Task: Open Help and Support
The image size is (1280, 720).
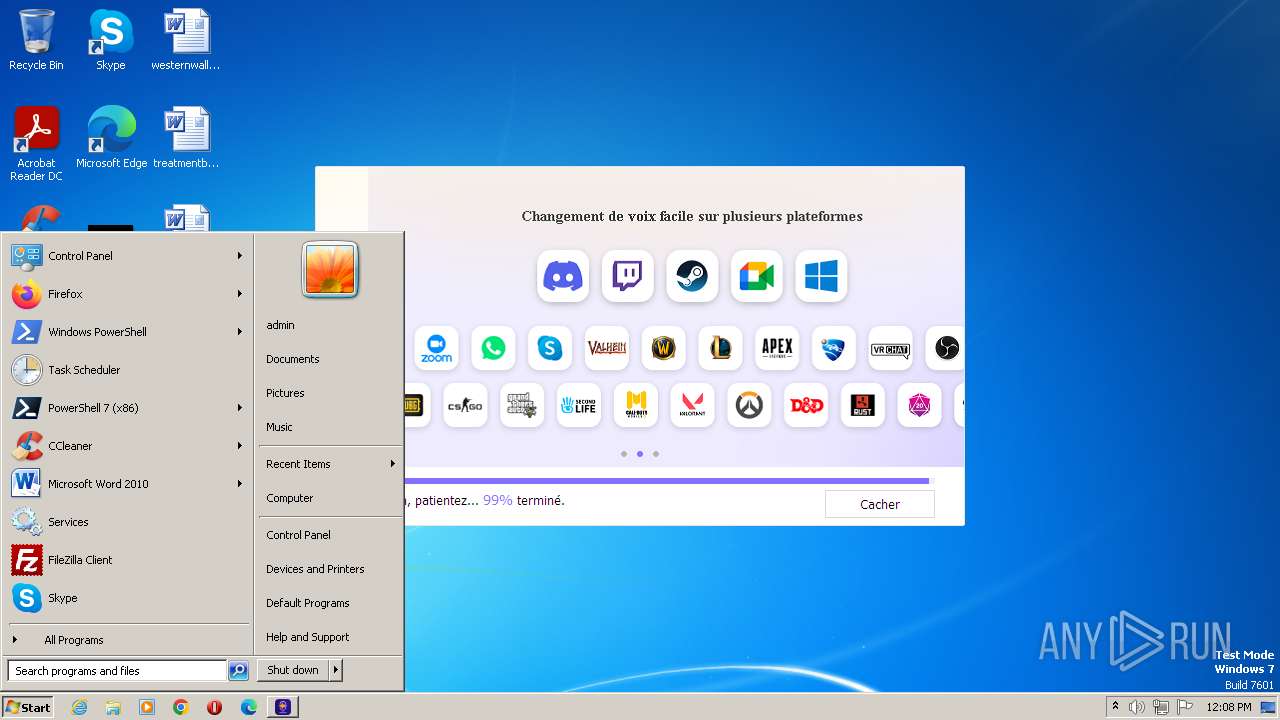Action: tap(307, 637)
